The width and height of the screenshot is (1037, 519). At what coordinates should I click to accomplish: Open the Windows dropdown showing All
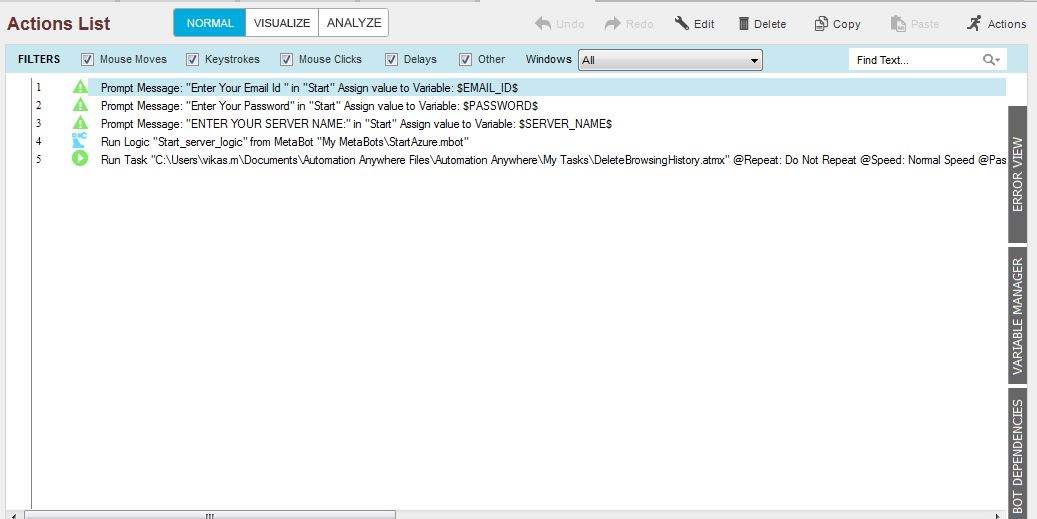coord(670,60)
